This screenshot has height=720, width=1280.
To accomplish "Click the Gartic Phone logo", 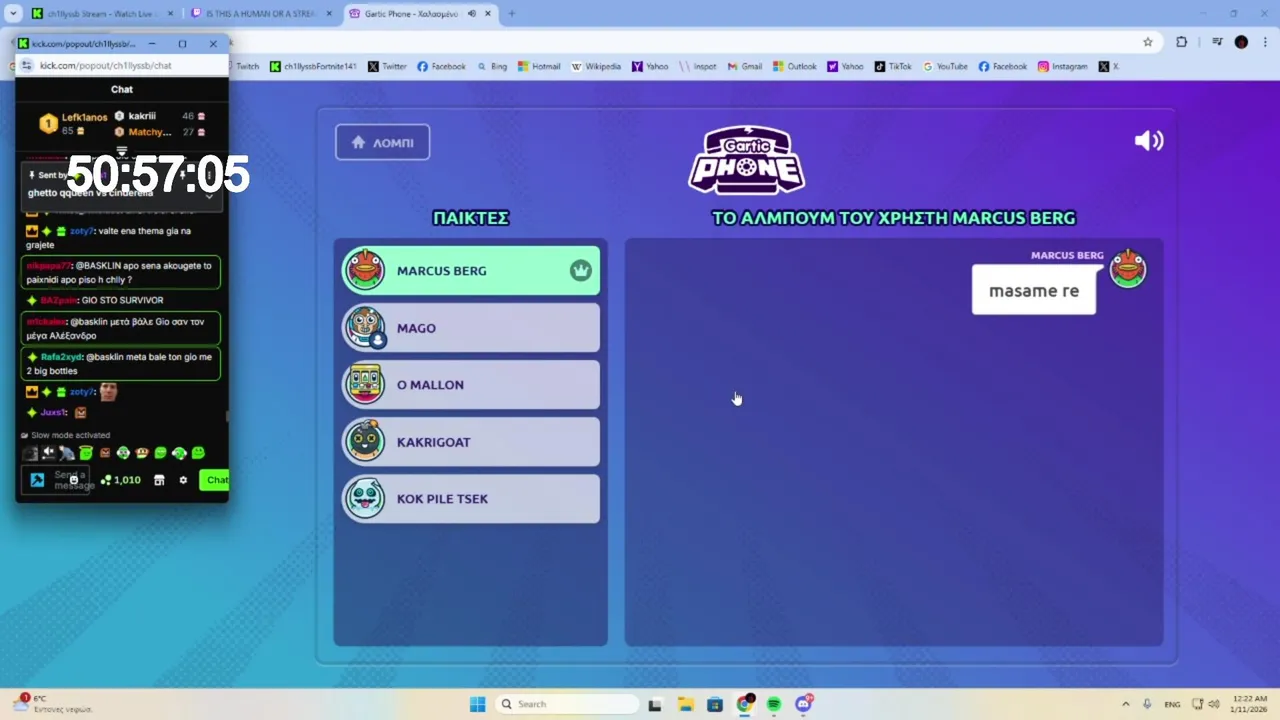I will click(x=747, y=160).
